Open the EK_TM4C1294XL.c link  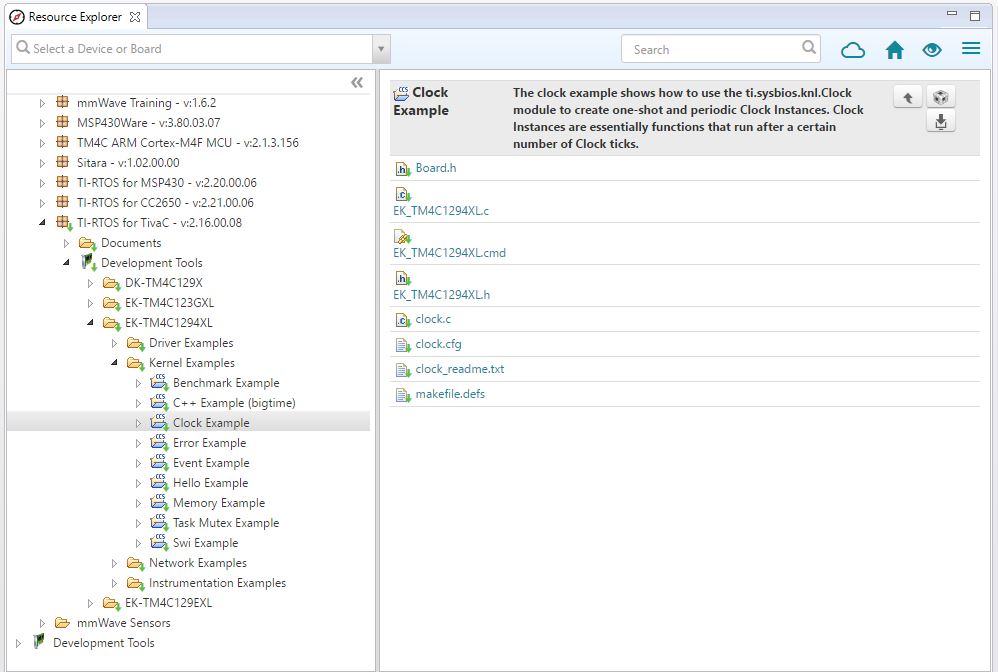click(x=441, y=211)
